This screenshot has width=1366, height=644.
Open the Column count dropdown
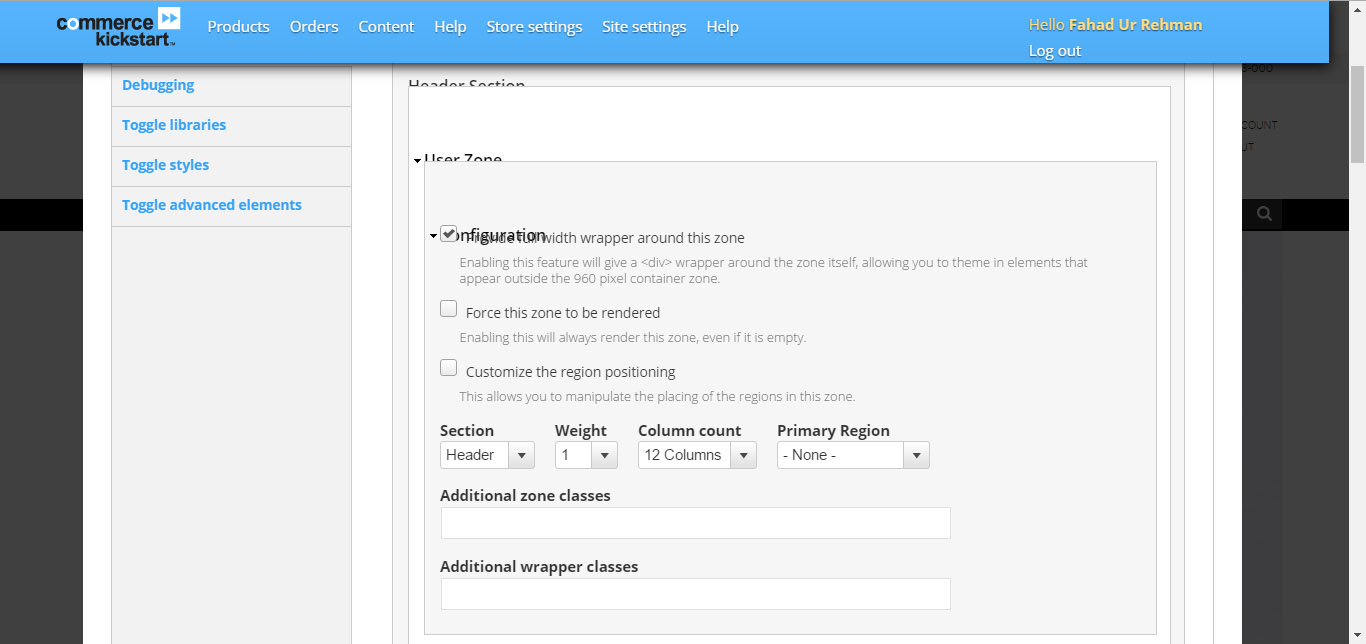[697, 455]
